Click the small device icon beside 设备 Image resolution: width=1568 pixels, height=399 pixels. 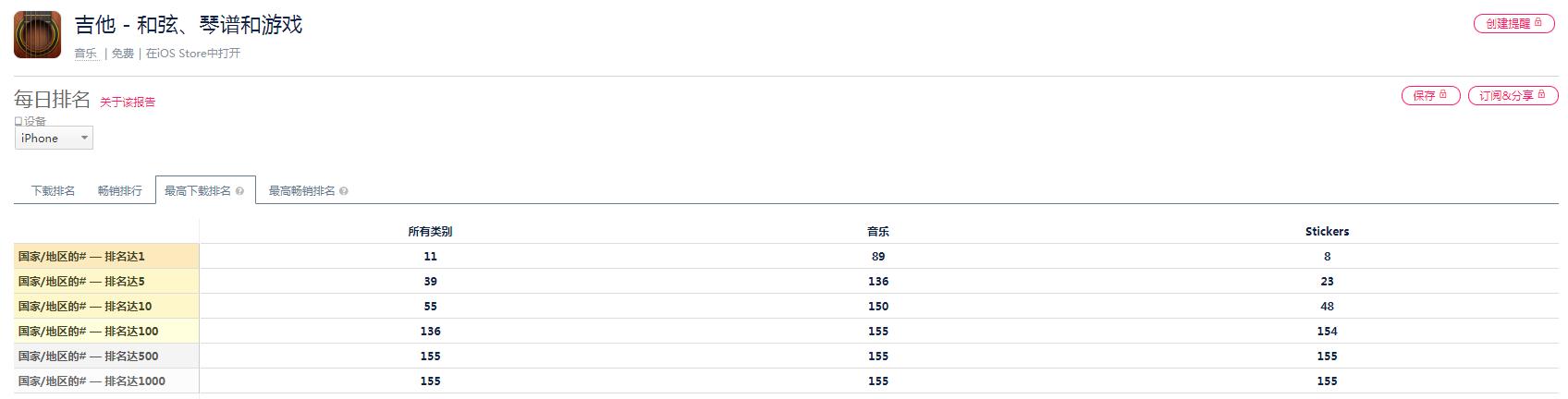18,121
